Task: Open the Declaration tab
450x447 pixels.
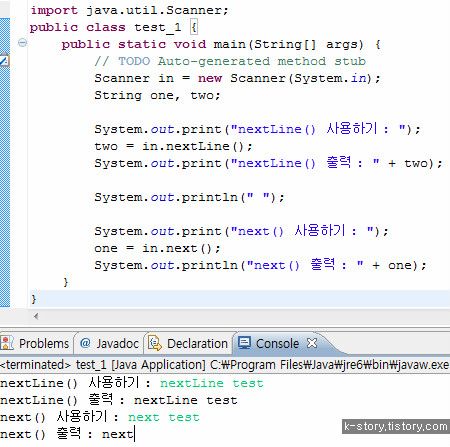Action: 189,343
